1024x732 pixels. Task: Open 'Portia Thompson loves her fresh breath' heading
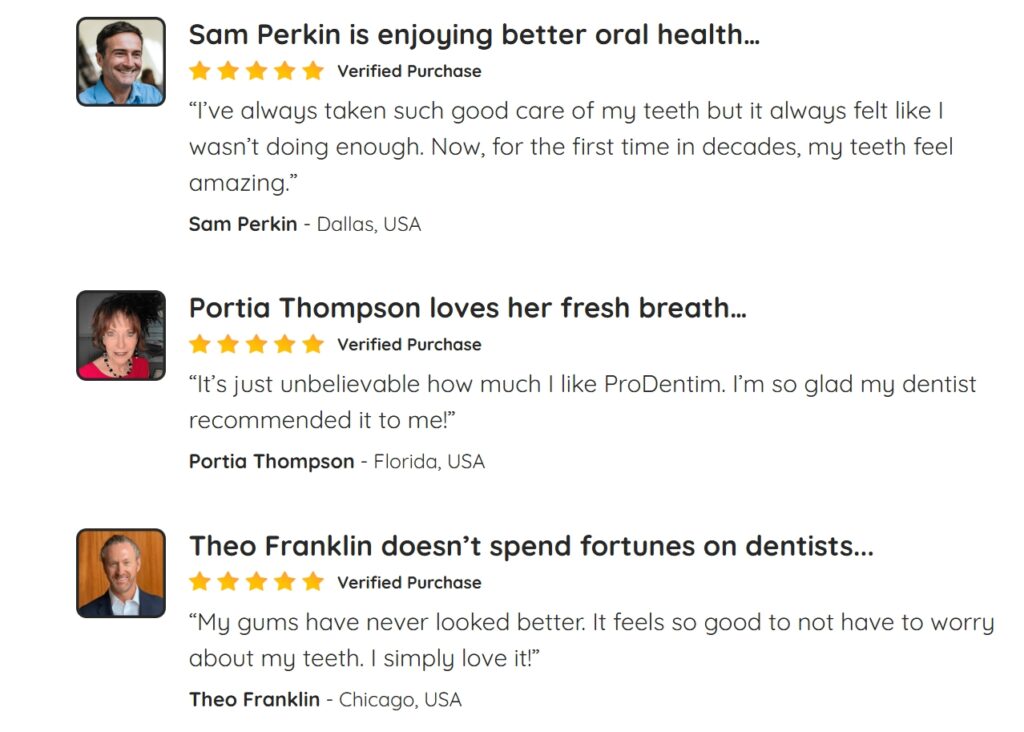click(x=468, y=308)
